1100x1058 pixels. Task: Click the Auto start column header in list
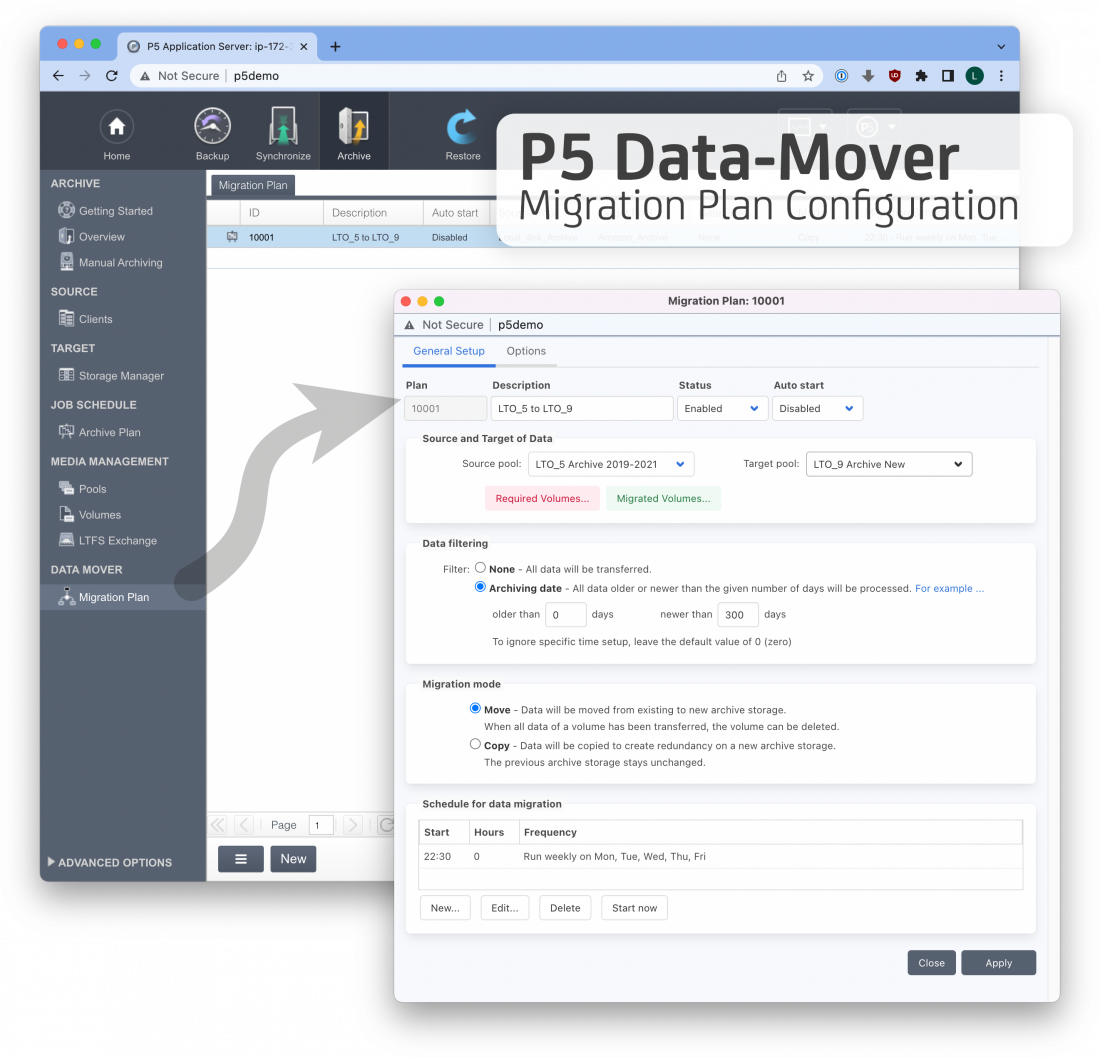pos(455,213)
